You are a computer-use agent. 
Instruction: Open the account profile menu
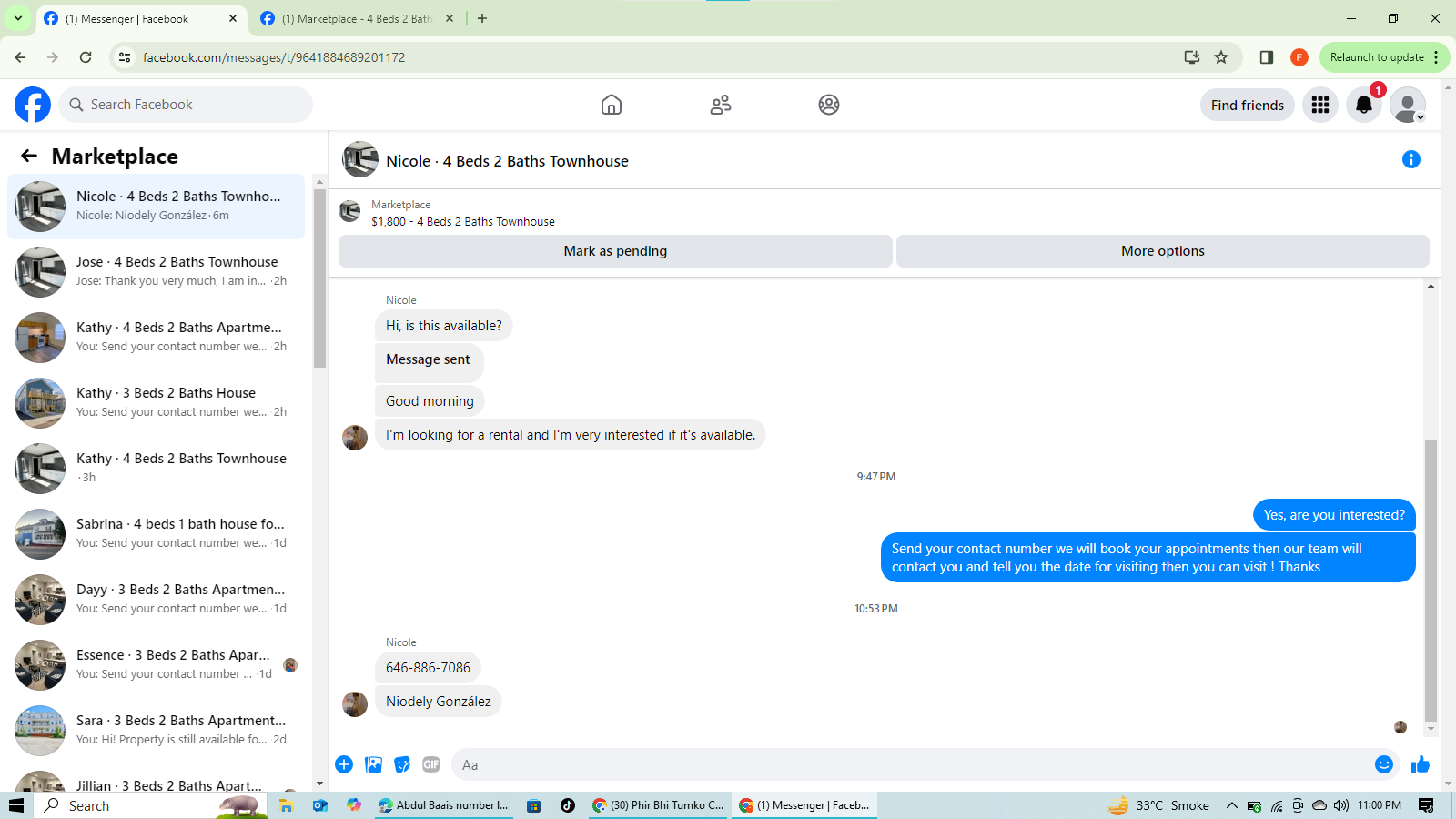click(x=1408, y=105)
